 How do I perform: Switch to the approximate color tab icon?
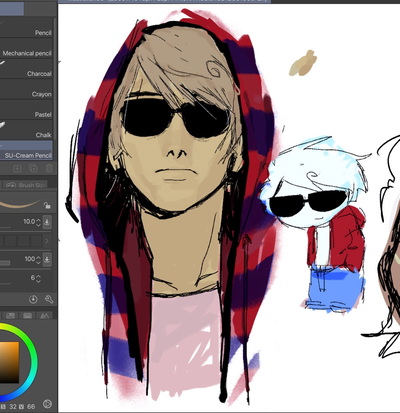point(44,316)
